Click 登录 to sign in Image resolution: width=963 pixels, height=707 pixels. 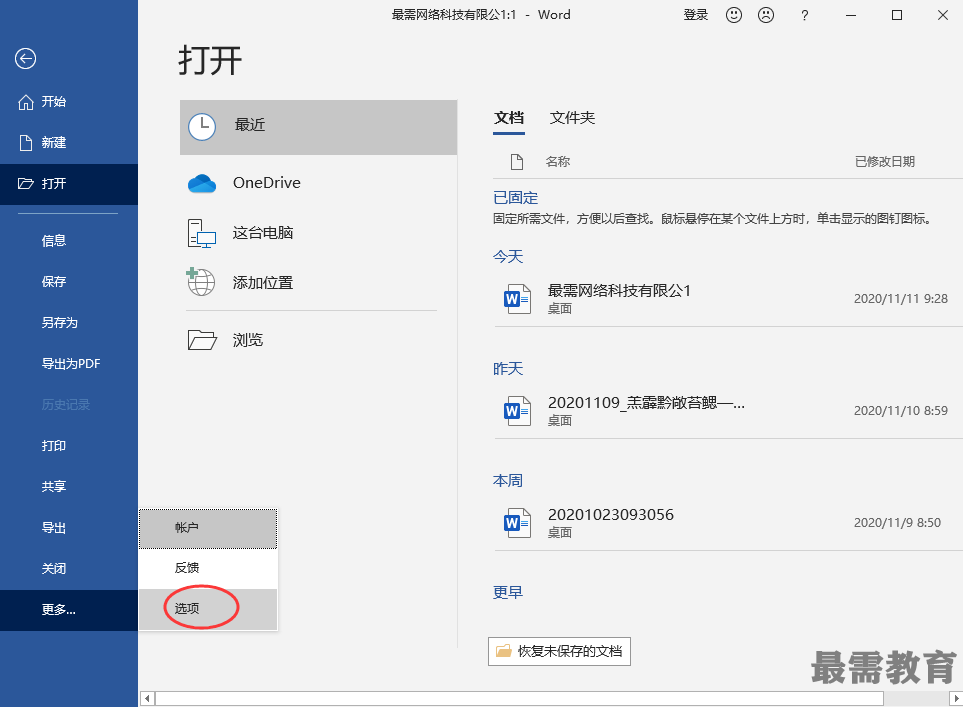point(696,15)
